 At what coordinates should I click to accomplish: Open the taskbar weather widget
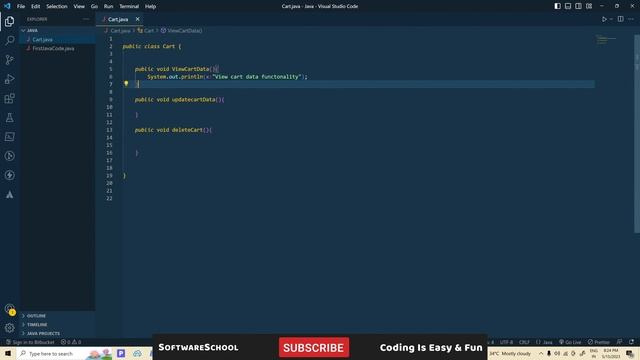(x=511, y=353)
